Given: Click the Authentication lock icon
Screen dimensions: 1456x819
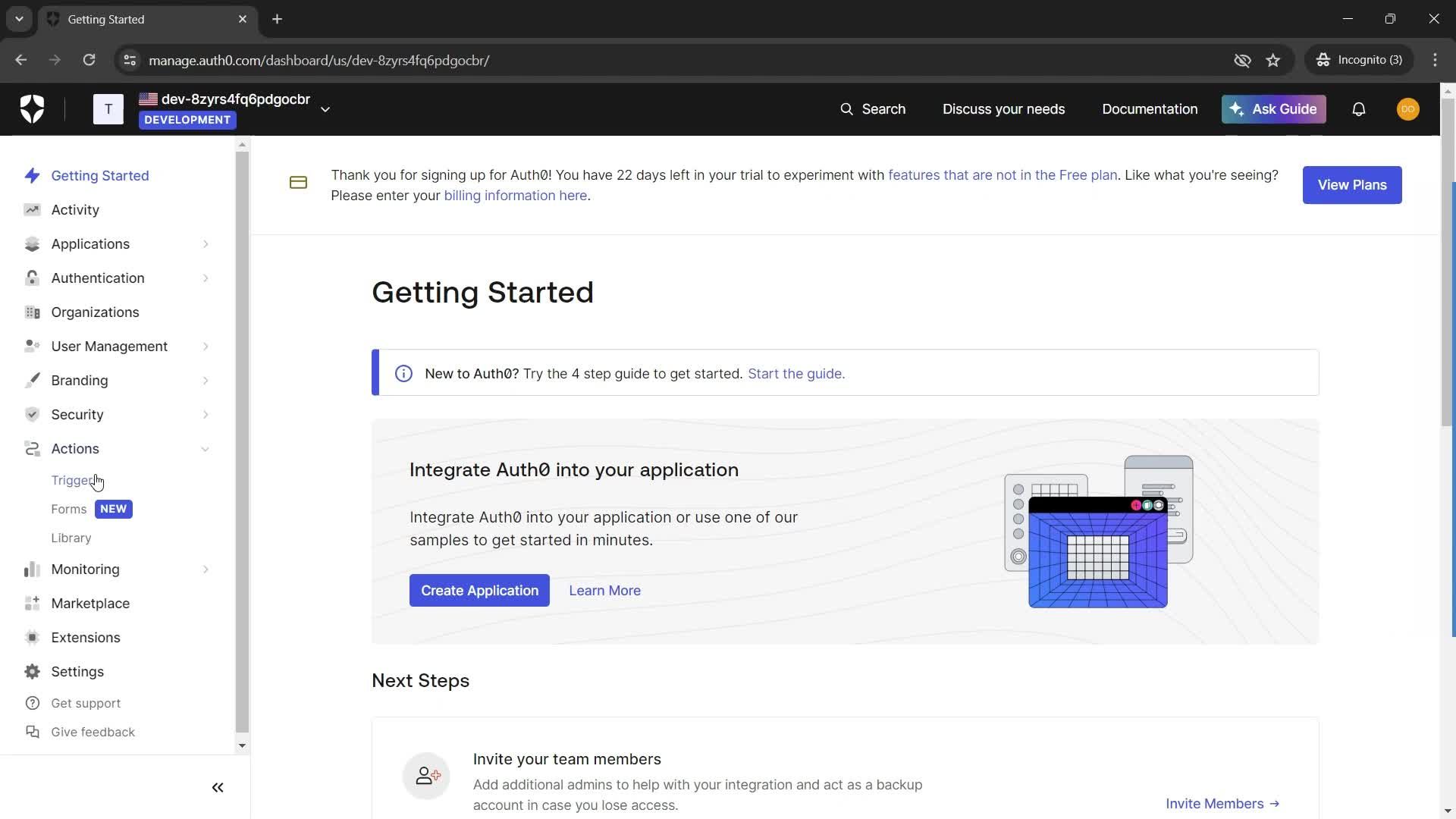Looking at the screenshot, I should click(x=32, y=278).
